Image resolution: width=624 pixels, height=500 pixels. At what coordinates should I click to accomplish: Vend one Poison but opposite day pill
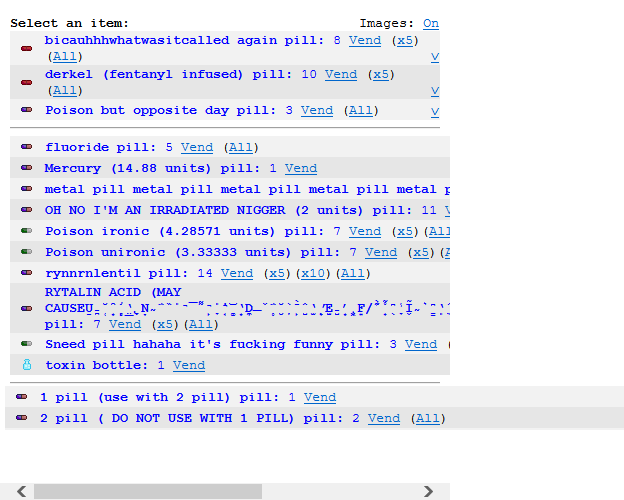[317, 110]
